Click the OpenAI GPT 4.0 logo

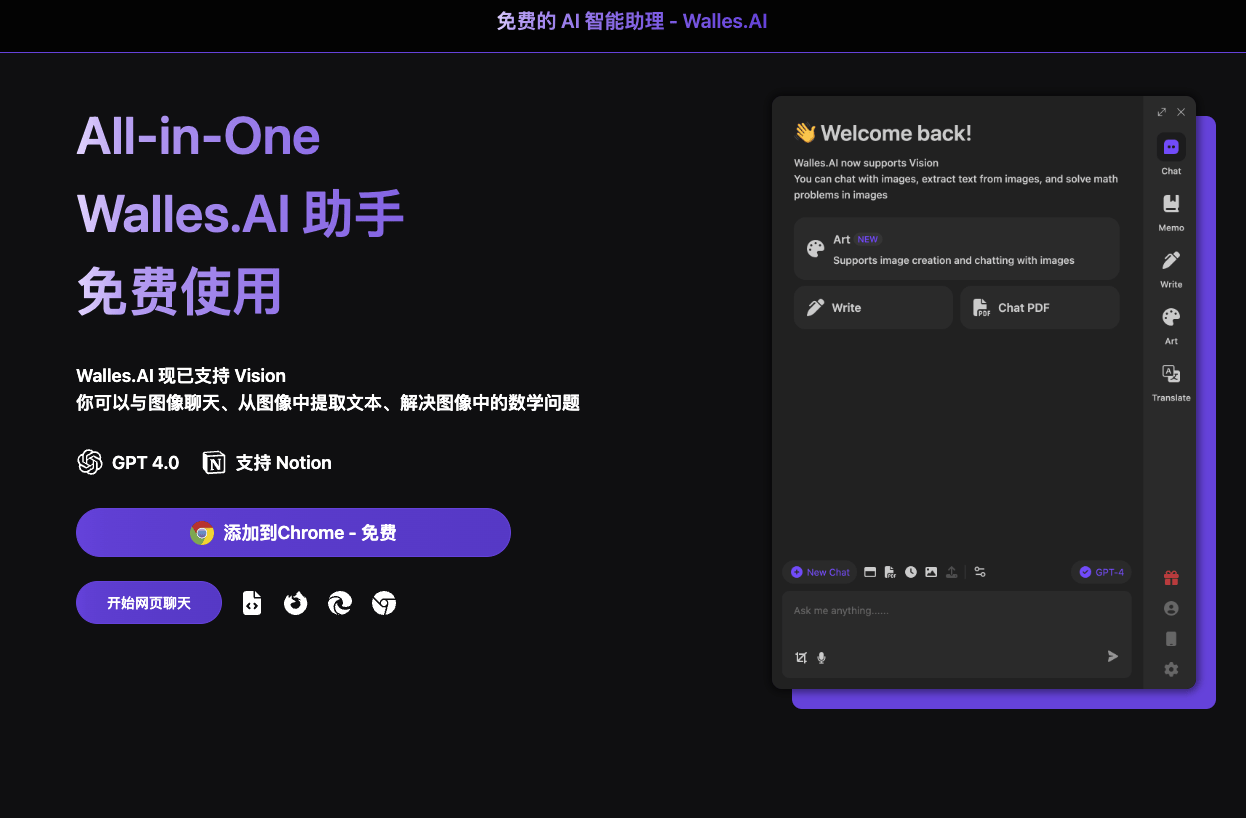(x=90, y=462)
